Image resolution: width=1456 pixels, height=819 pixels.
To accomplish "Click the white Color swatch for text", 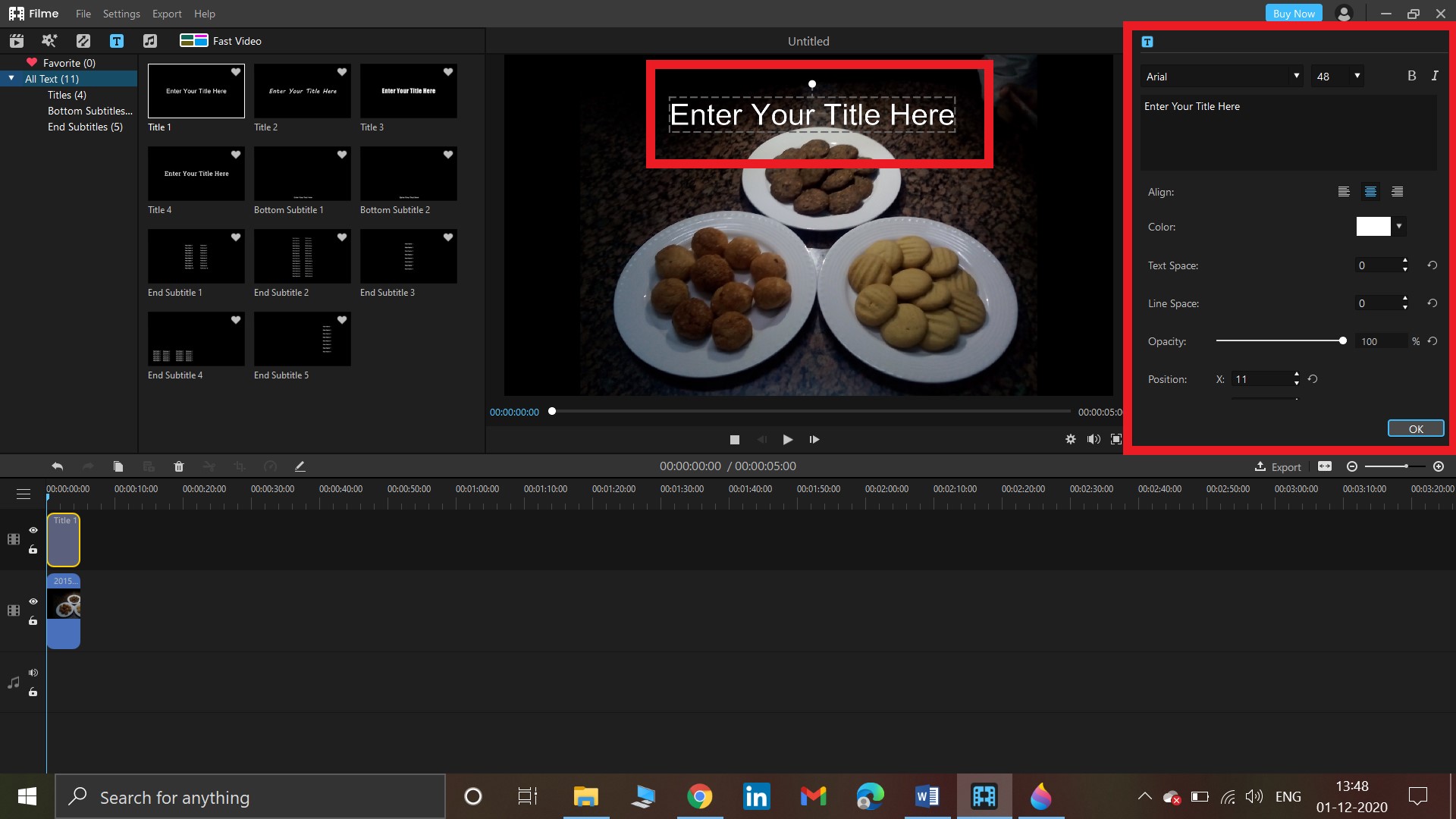I will coord(1371,226).
